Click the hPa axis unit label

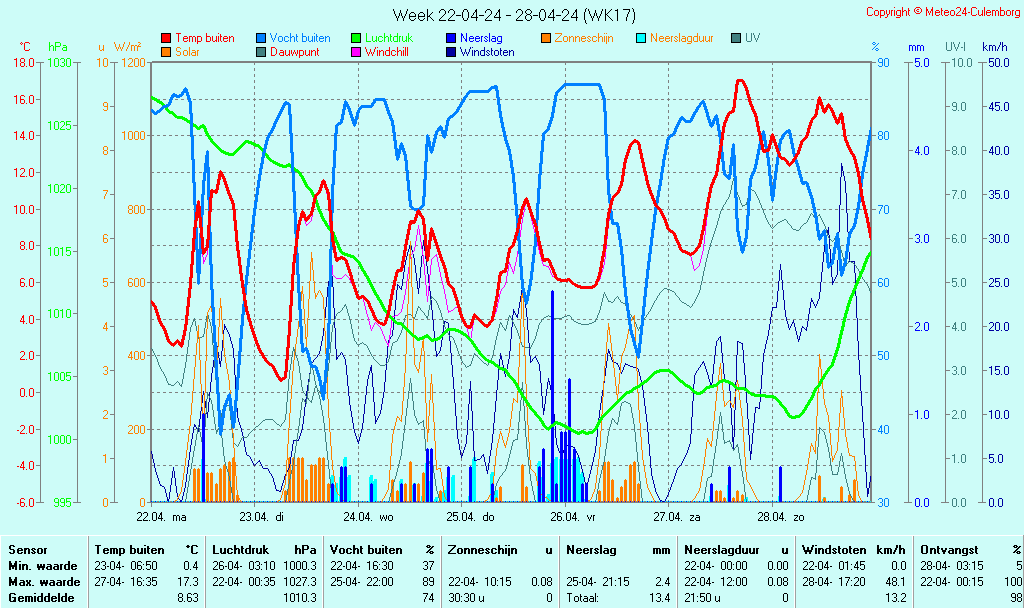pyautogui.click(x=58, y=47)
